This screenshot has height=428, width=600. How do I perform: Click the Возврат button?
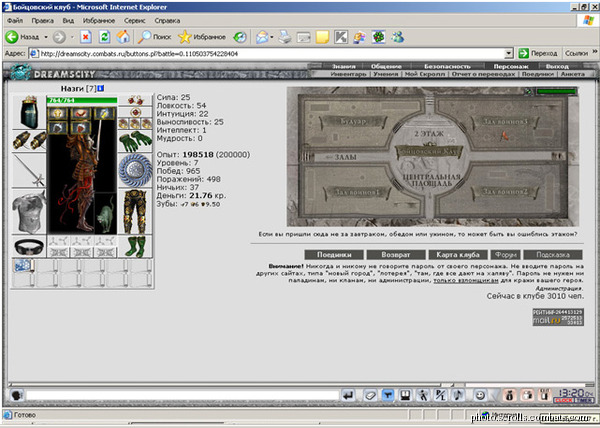click(396, 255)
